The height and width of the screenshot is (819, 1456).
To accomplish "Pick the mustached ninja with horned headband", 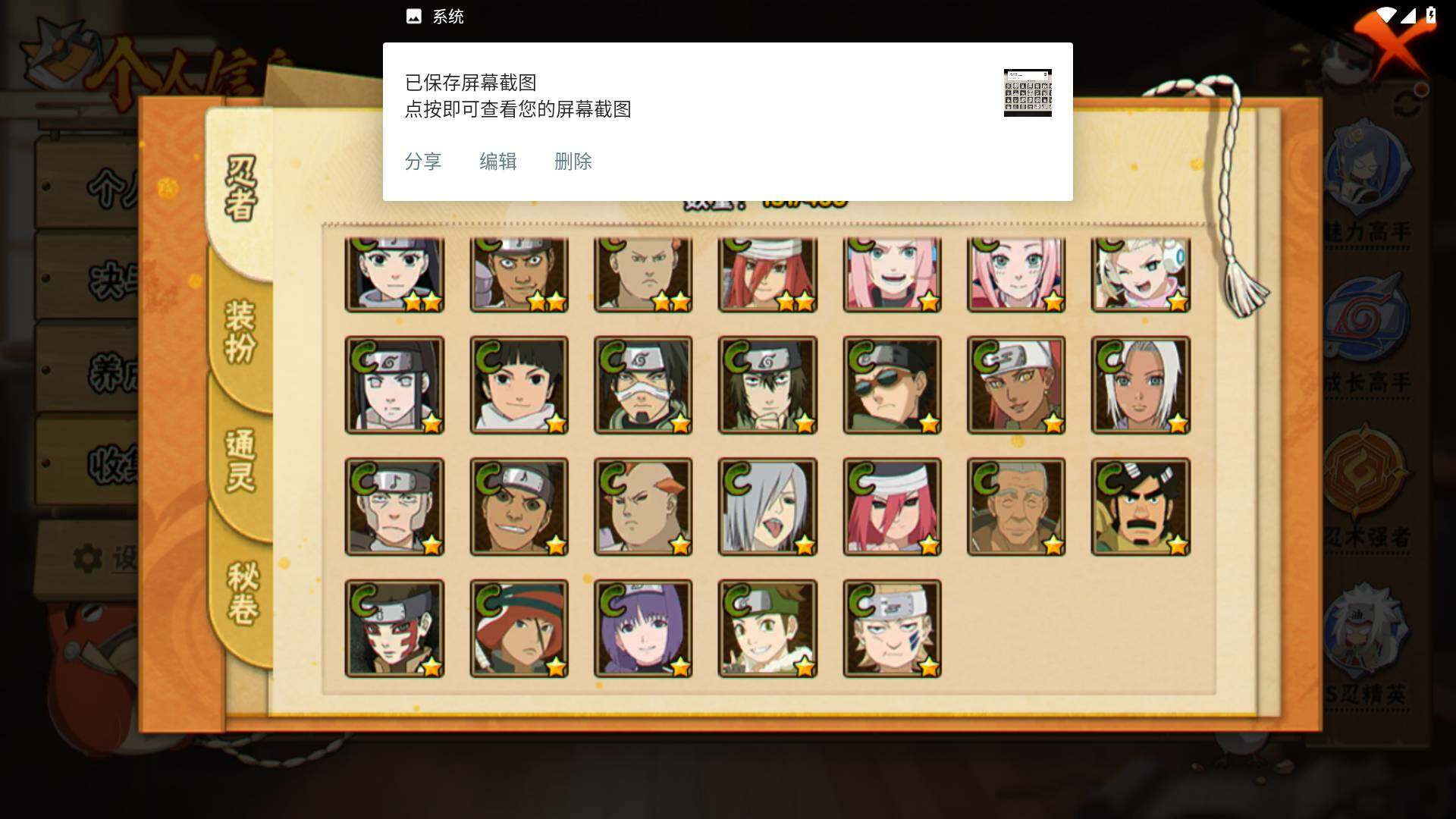I will (1141, 507).
